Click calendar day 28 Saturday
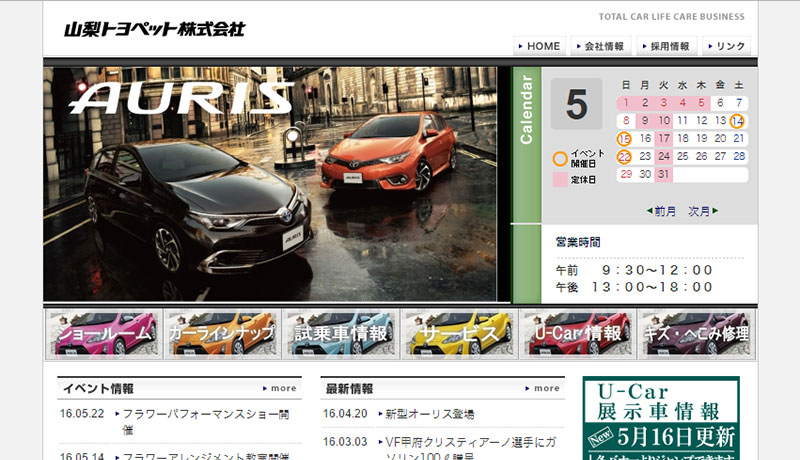The height and width of the screenshot is (460, 800). [x=739, y=157]
